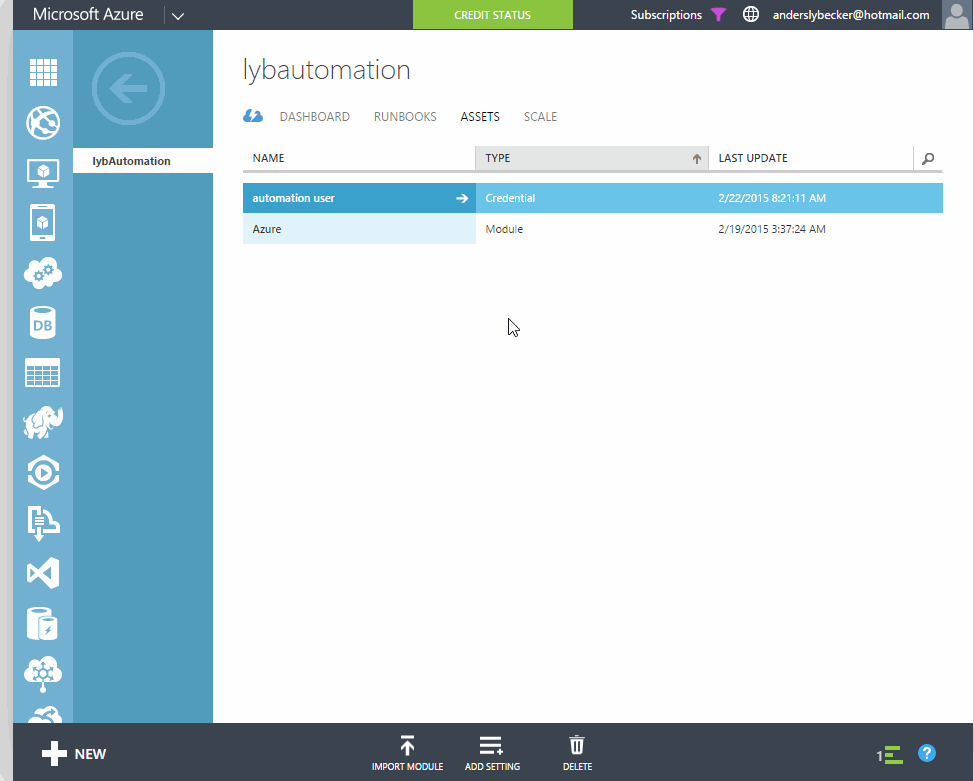Open Visual Studio Online icon
974x781 pixels.
pos(43,573)
